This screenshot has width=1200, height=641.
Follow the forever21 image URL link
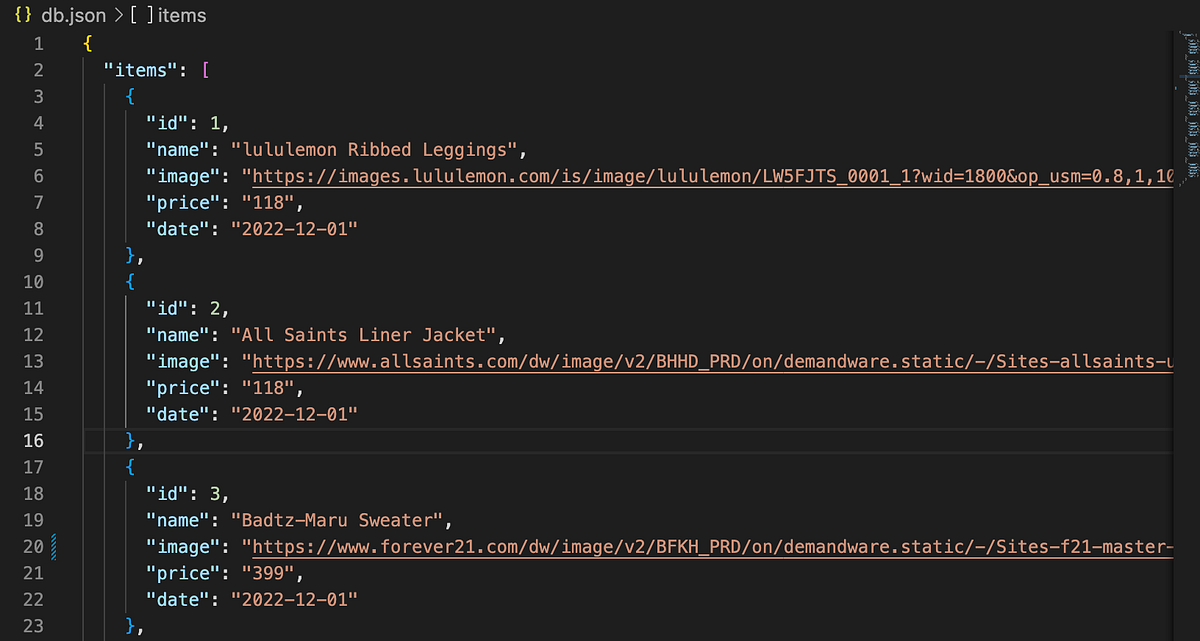click(712, 547)
